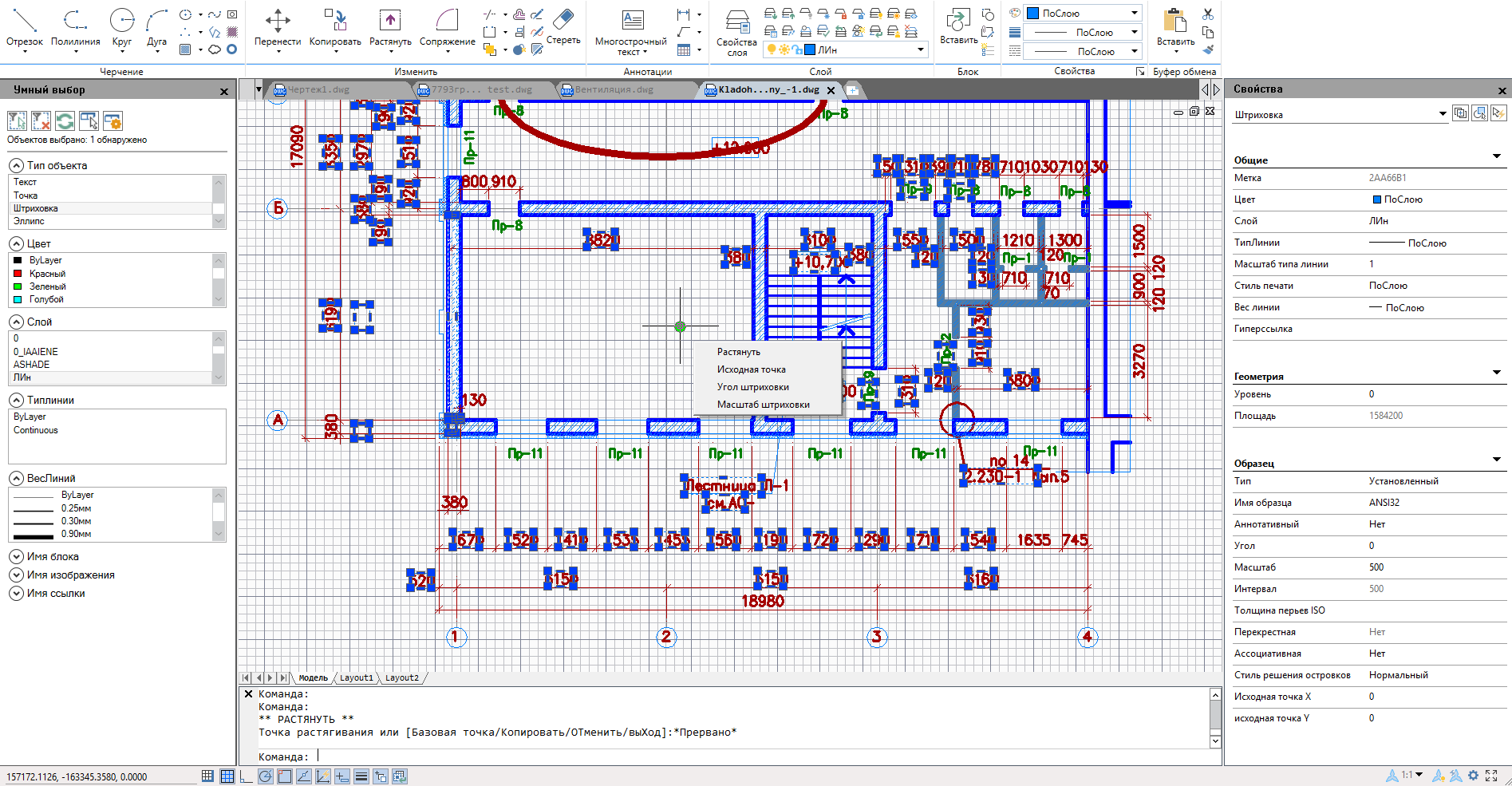The image size is (1512, 786).
Task: Click the smart selection settings gear icon
Action: click(x=113, y=120)
